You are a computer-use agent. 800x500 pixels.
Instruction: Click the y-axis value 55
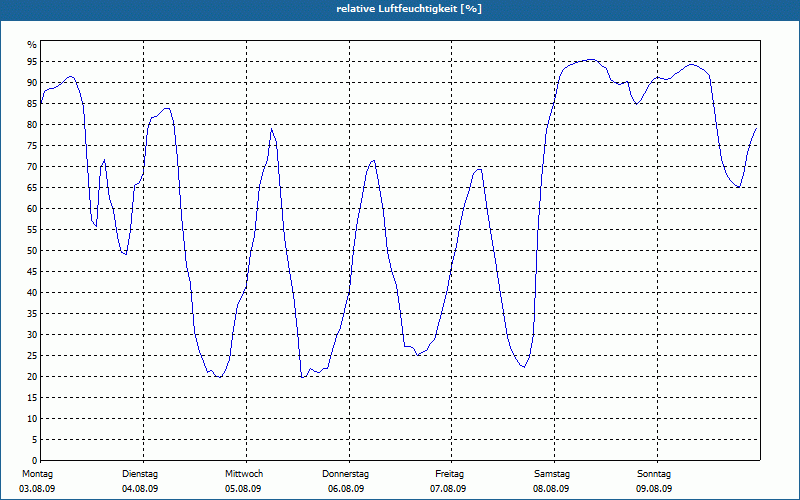click(32, 230)
